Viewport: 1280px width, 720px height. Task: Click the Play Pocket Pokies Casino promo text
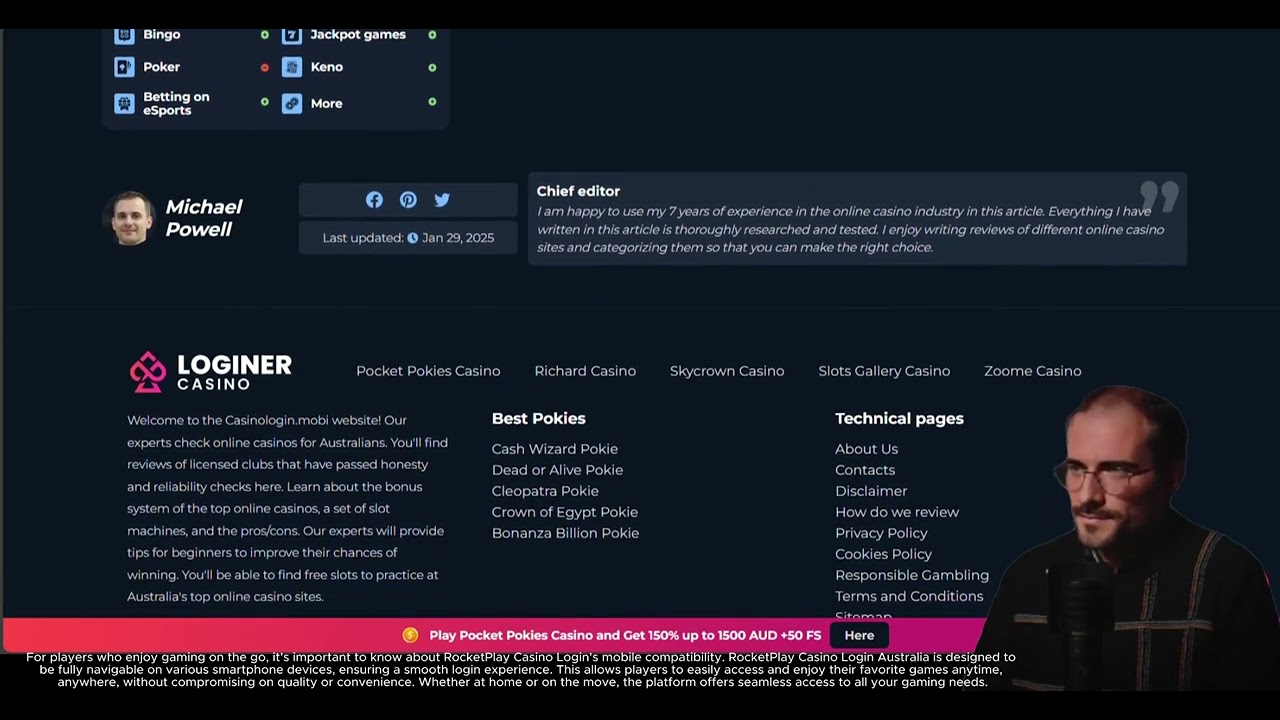pyautogui.click(x=625, y=635)
